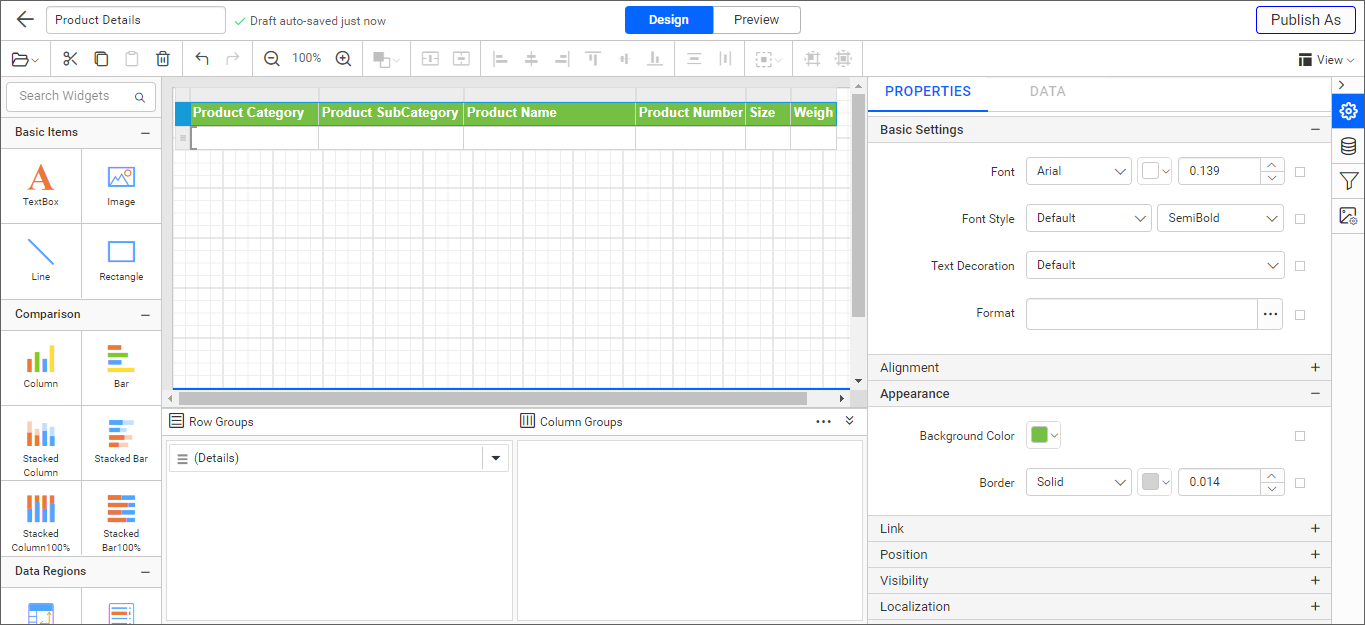Open the (Details) row group dropdown arrow
The width and height of the screenshot is (1365, 625).
[x=496, y=458]
